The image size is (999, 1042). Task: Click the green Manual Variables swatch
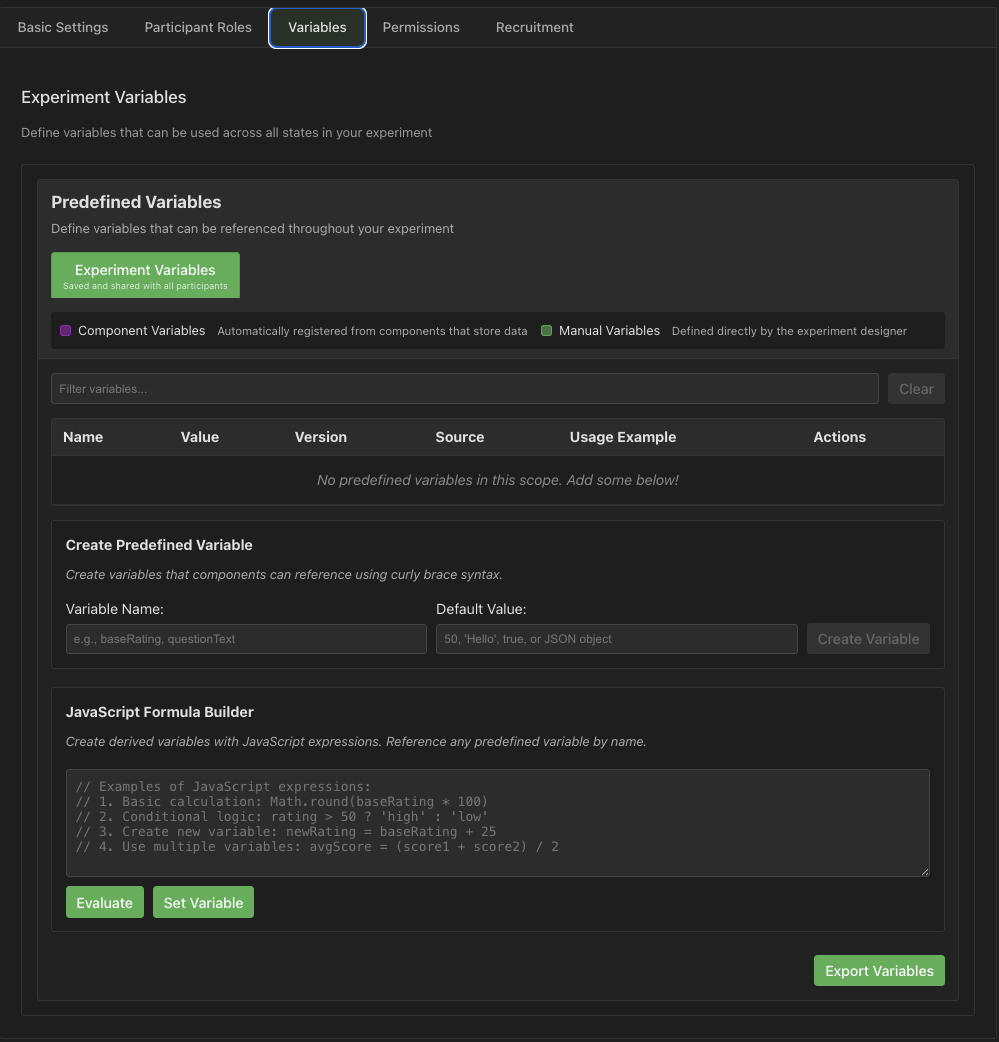[547, 331]
